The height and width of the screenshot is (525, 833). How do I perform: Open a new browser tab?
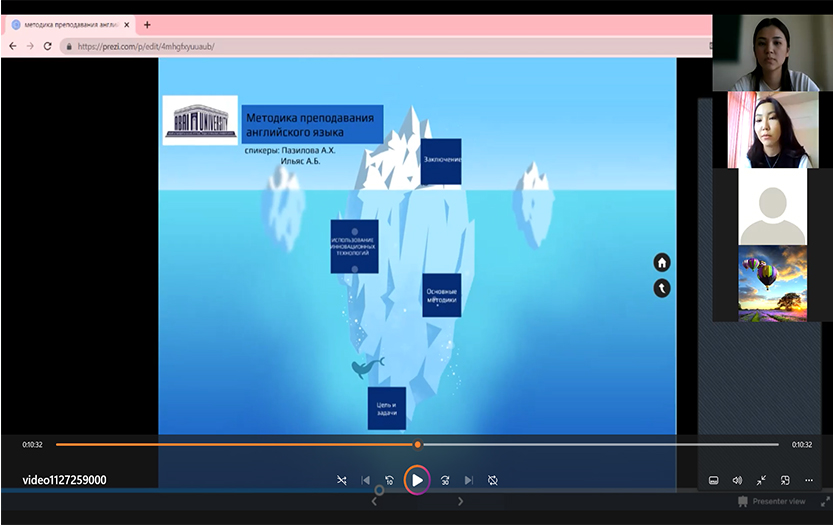(147, 25)
